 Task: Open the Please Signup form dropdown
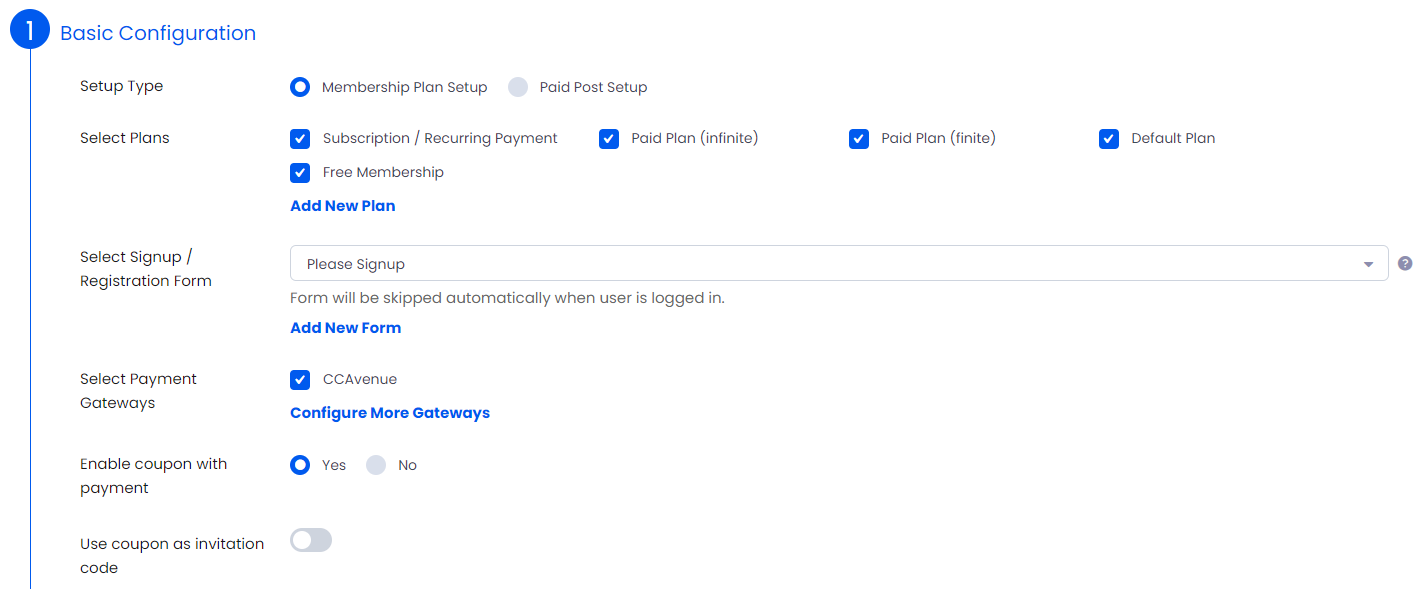pos(839,264)
